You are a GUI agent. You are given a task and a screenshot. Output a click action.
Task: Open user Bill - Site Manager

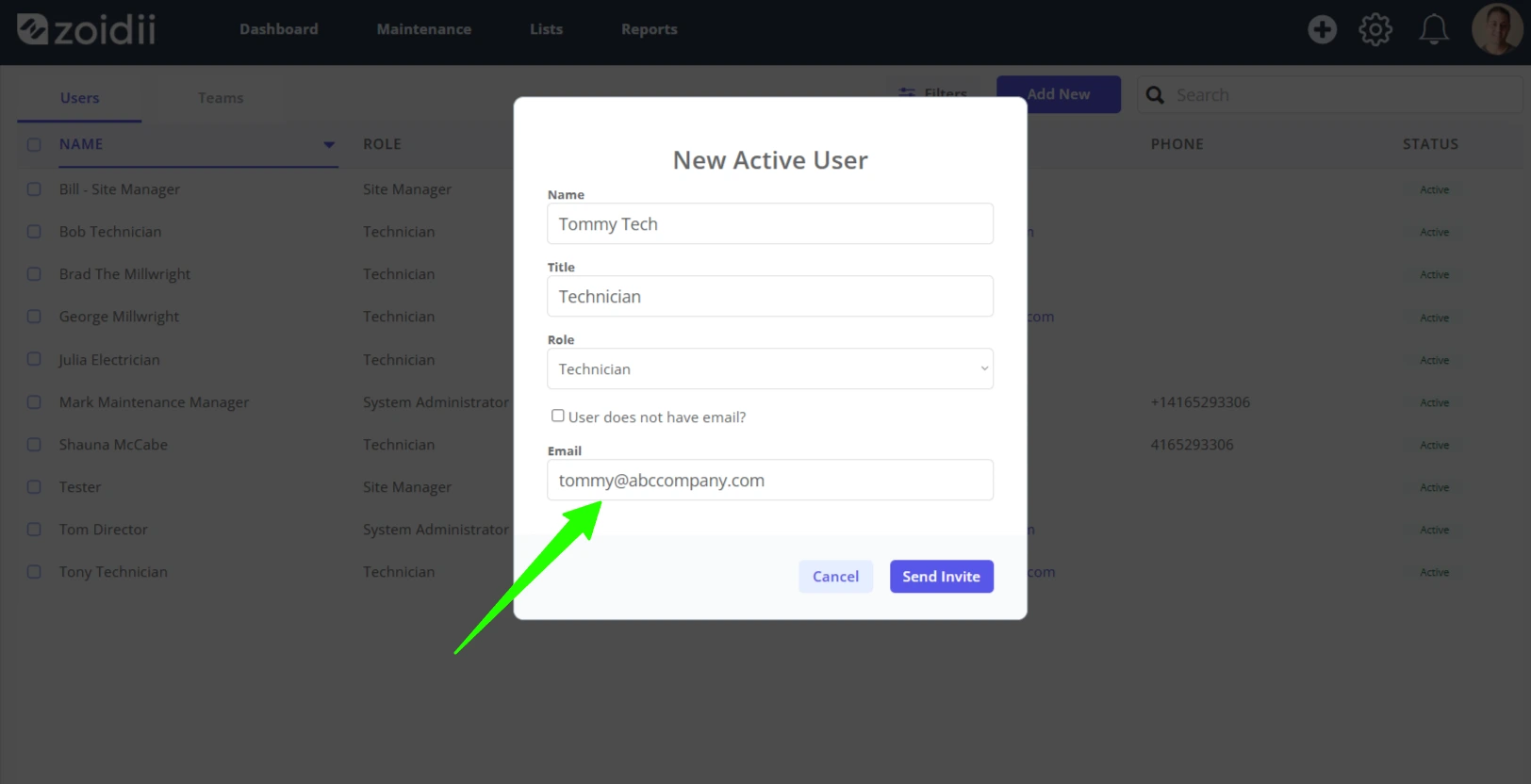pos(120,189)
